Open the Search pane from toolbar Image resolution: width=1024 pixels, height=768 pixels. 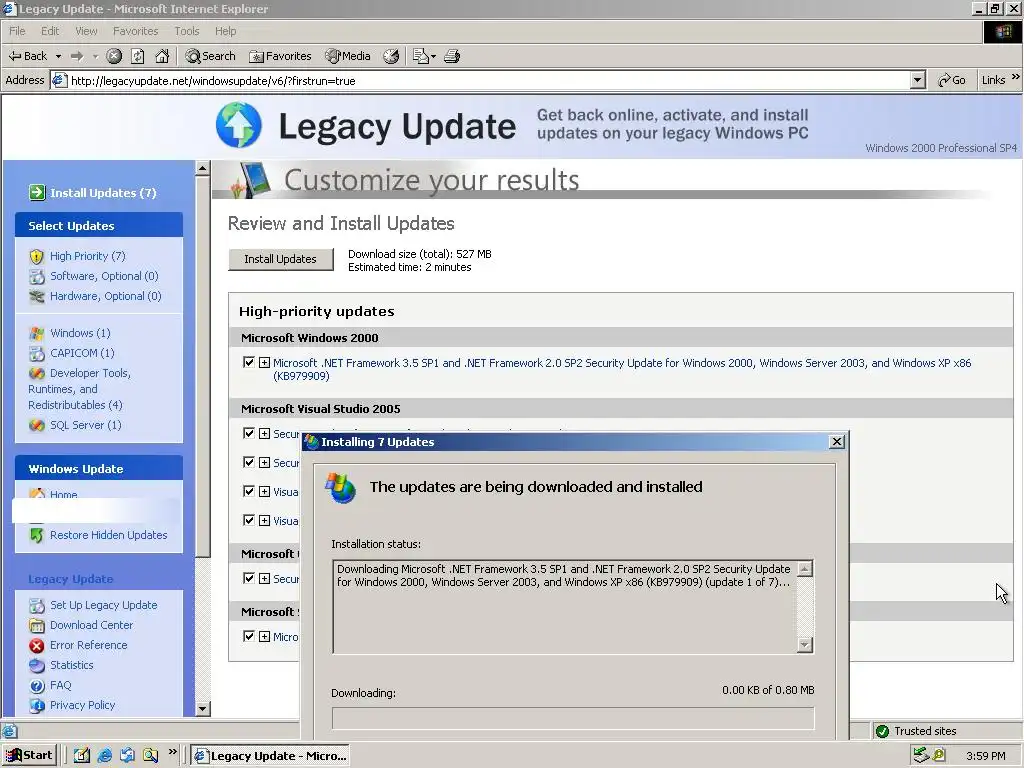click(x=210, y=56)
